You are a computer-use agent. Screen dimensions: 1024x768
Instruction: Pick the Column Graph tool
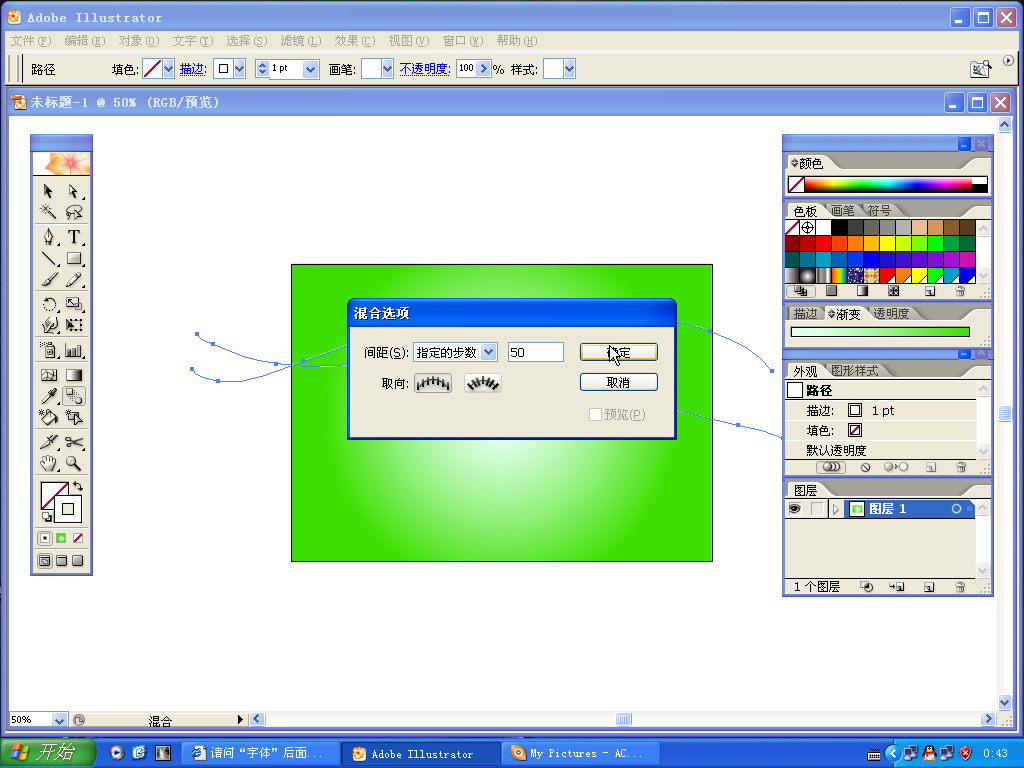pyautogui.click(x=73, y=350)
